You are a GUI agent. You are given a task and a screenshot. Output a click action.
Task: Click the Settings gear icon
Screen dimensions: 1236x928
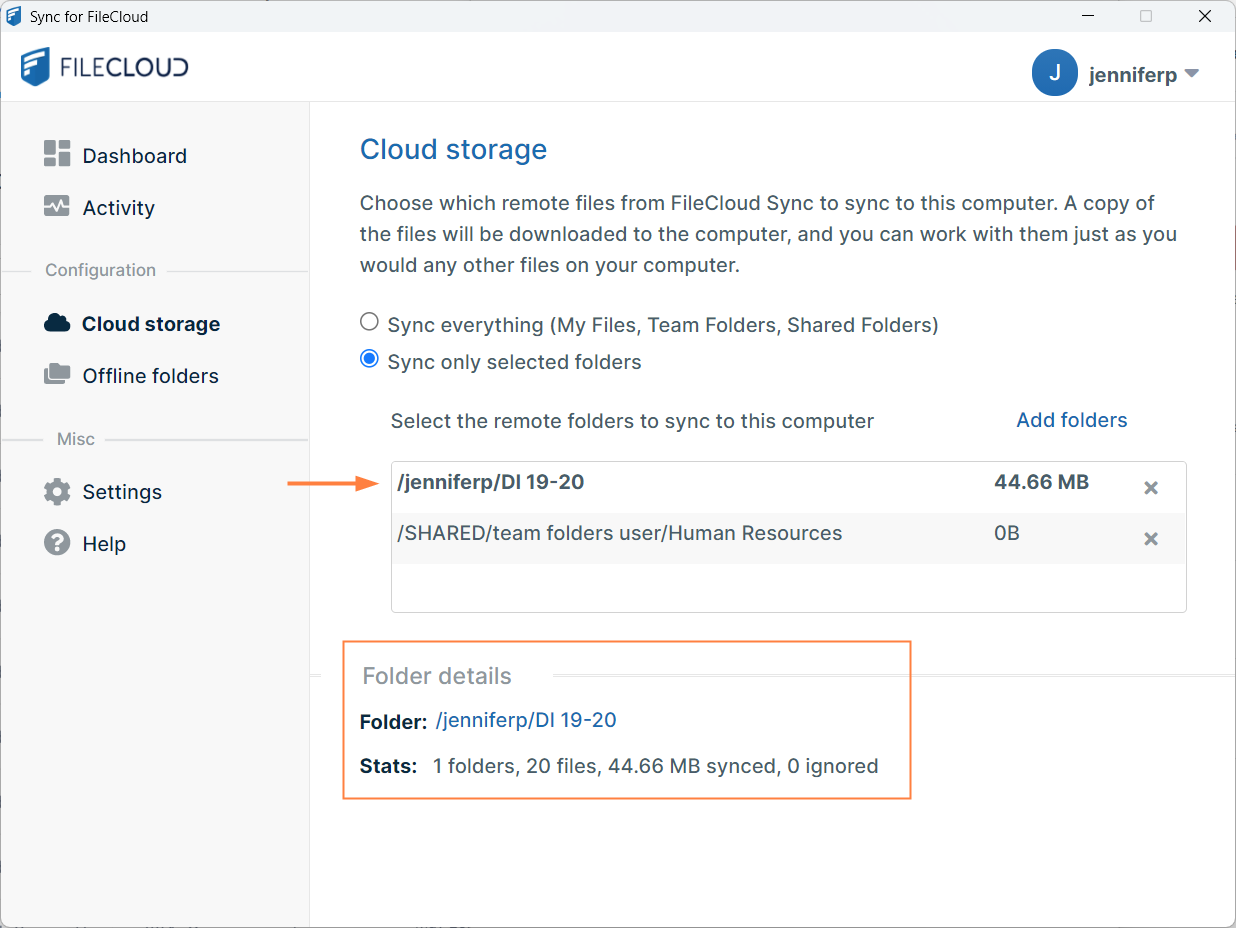57,492
